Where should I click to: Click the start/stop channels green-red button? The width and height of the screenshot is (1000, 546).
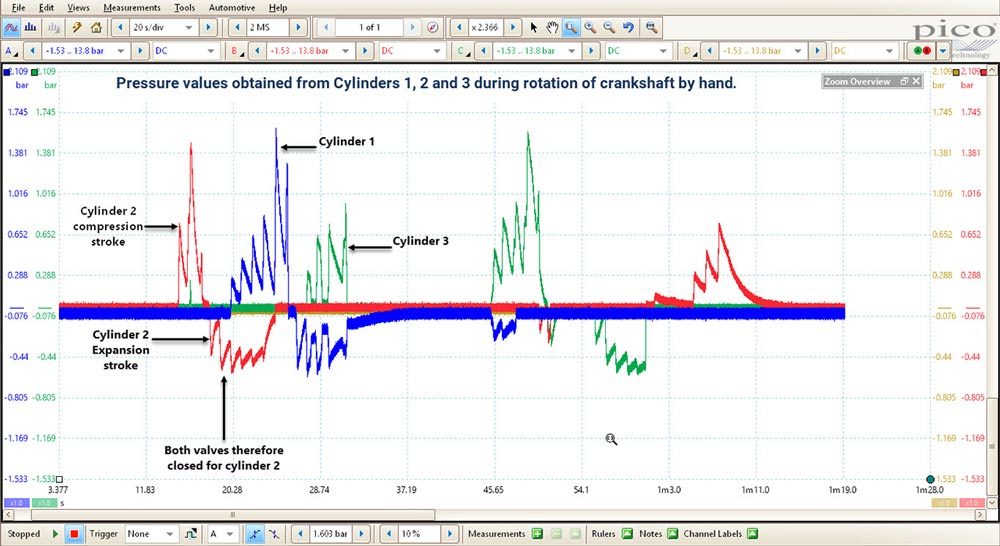(x=922, y=50)
